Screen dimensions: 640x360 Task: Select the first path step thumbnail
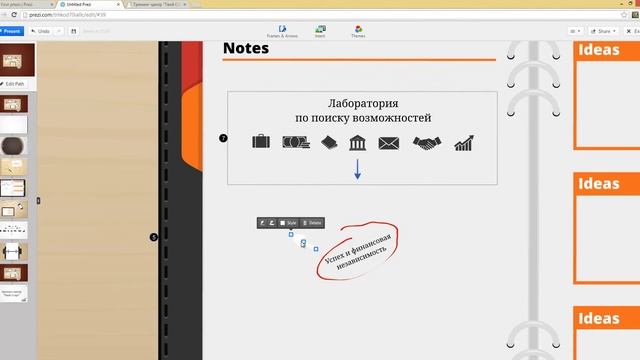pos(14,104)
